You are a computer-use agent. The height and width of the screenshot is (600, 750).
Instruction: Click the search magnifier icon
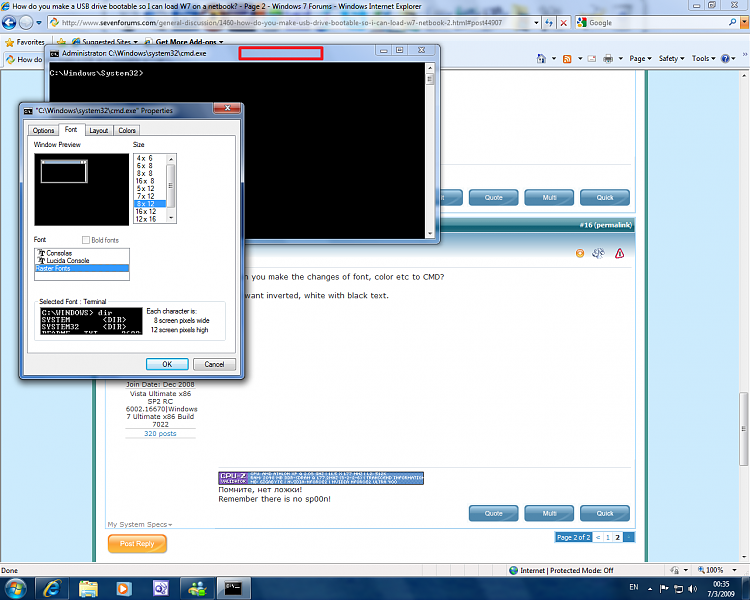(732, 22)
